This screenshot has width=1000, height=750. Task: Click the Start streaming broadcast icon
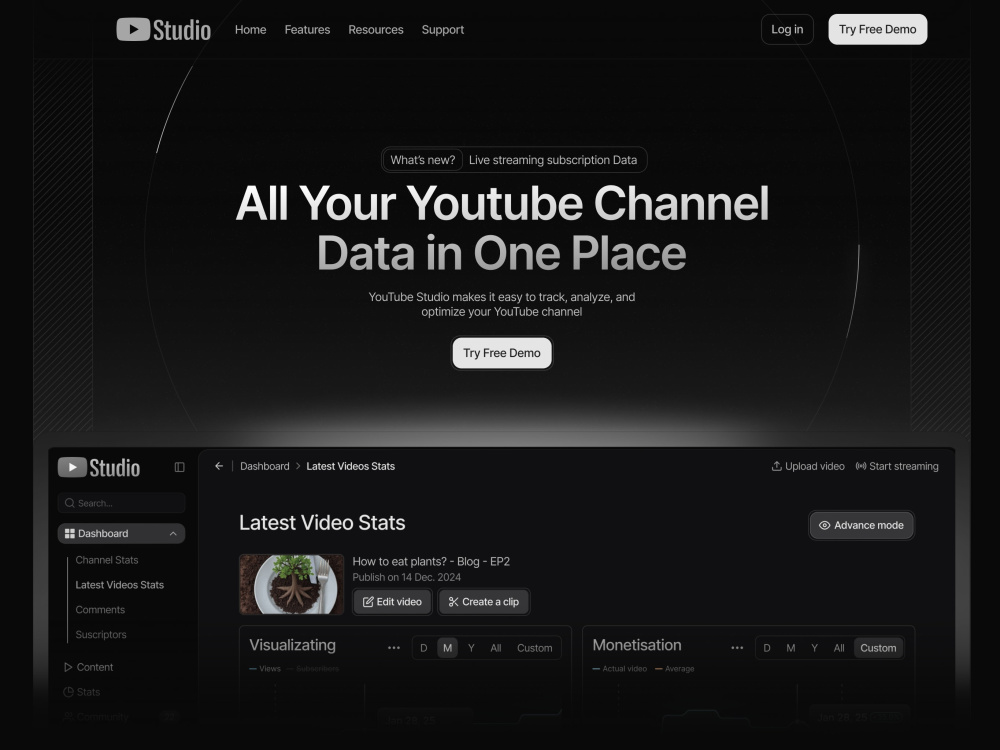pyautogui.click(x=861, y=466)
